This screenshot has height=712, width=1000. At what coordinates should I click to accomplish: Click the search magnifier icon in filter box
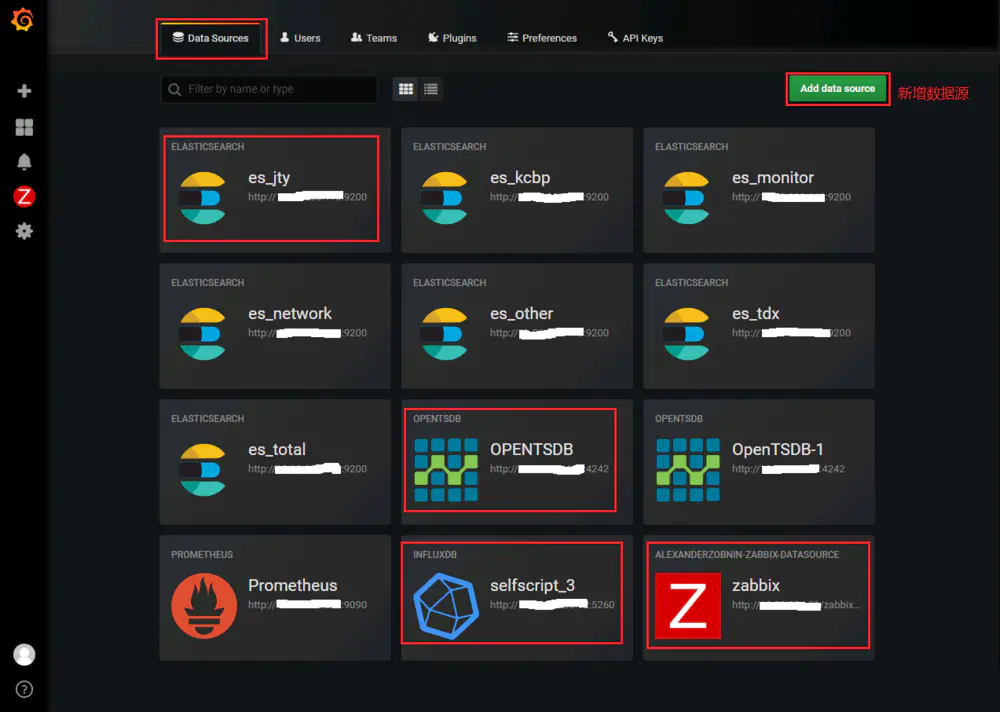[x=174, y=90]
